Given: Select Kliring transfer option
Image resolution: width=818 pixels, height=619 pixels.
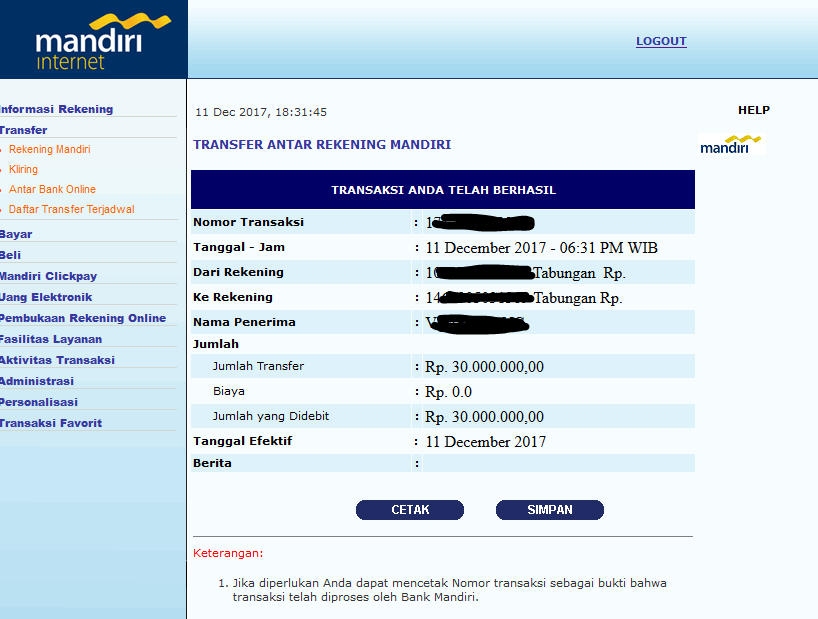Looking at the screenshot, I should 24,170.
